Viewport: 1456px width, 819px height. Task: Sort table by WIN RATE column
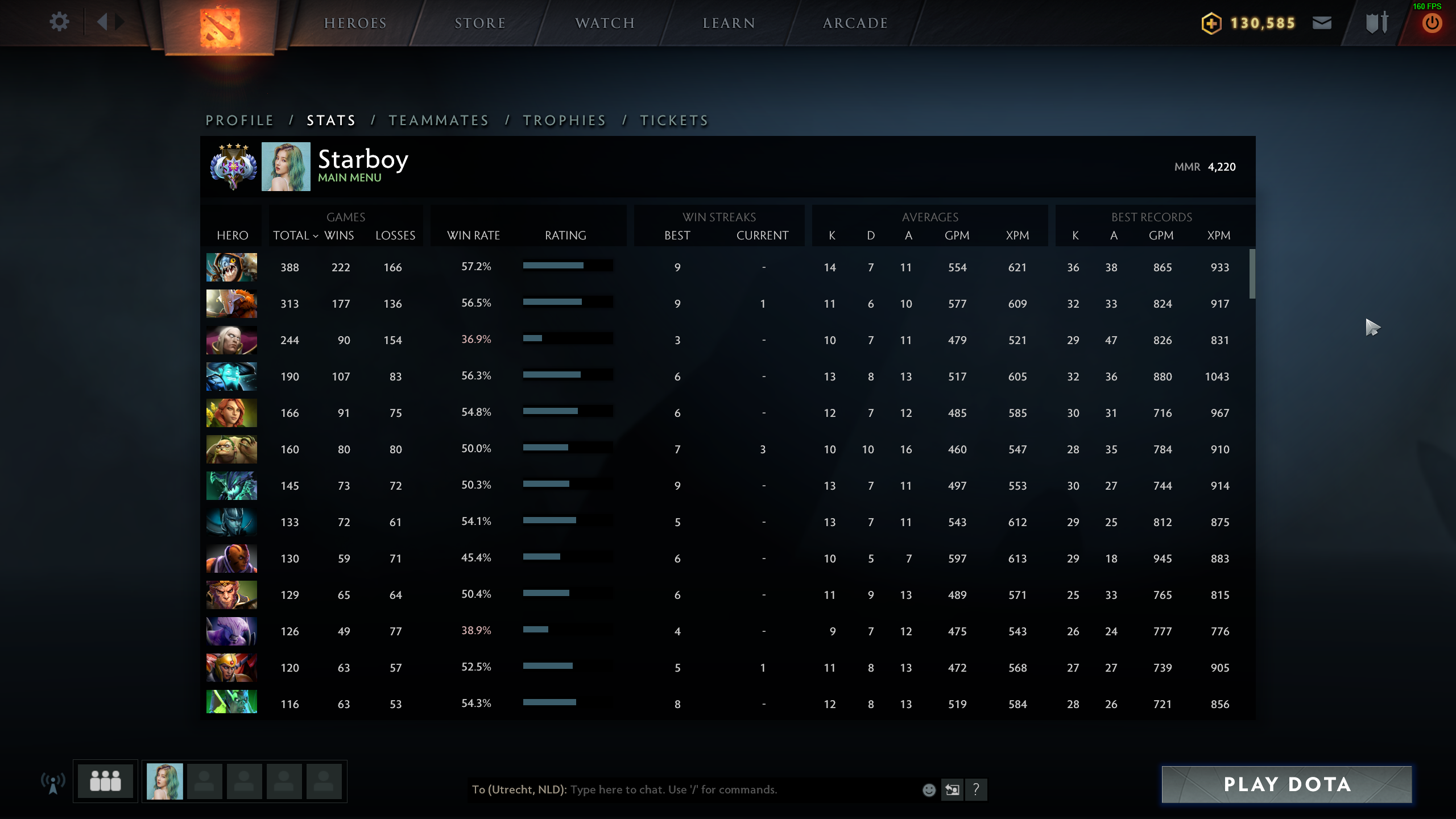(473, 235)
